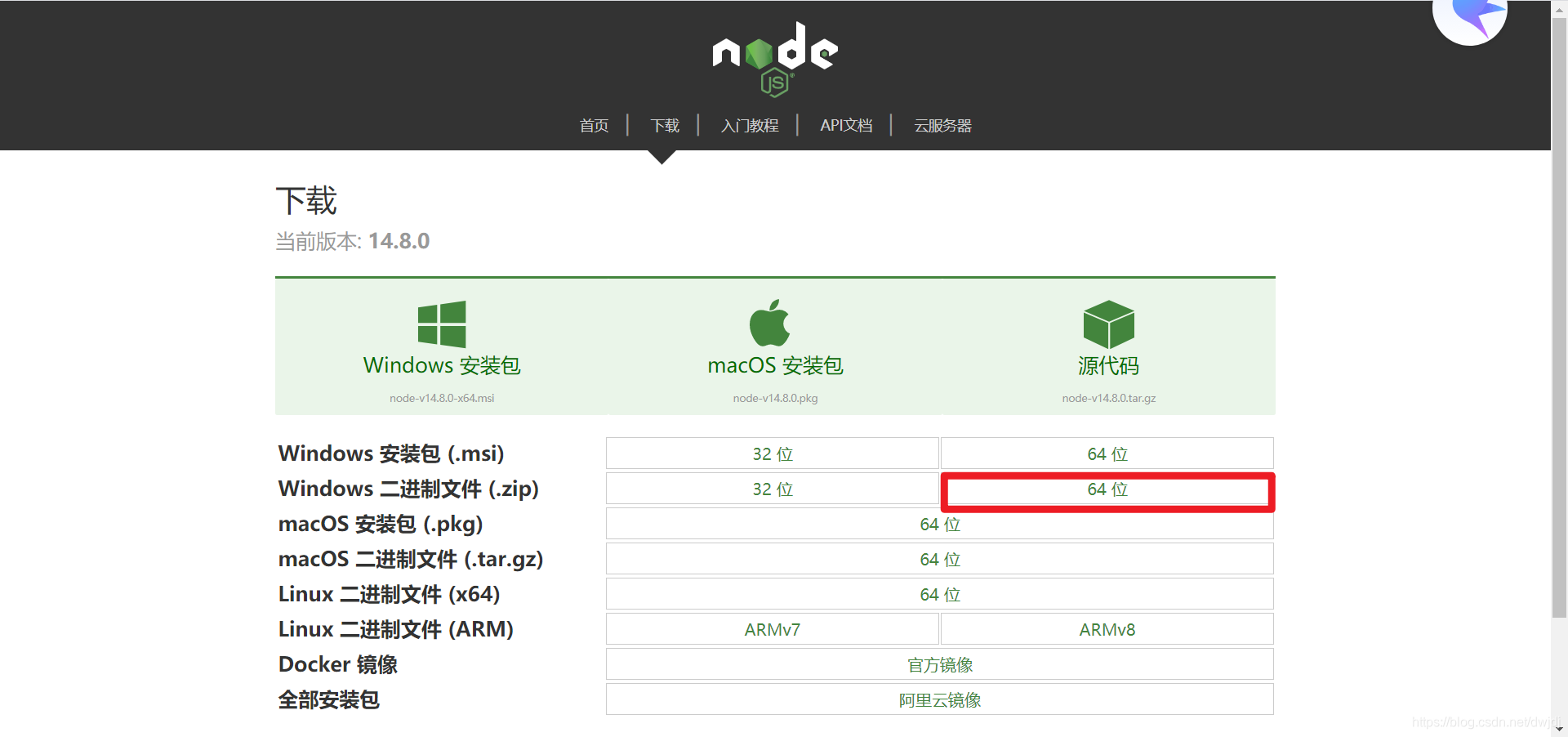Click the macOS 安装包 heading link
1568x737 pixels.
775,365
